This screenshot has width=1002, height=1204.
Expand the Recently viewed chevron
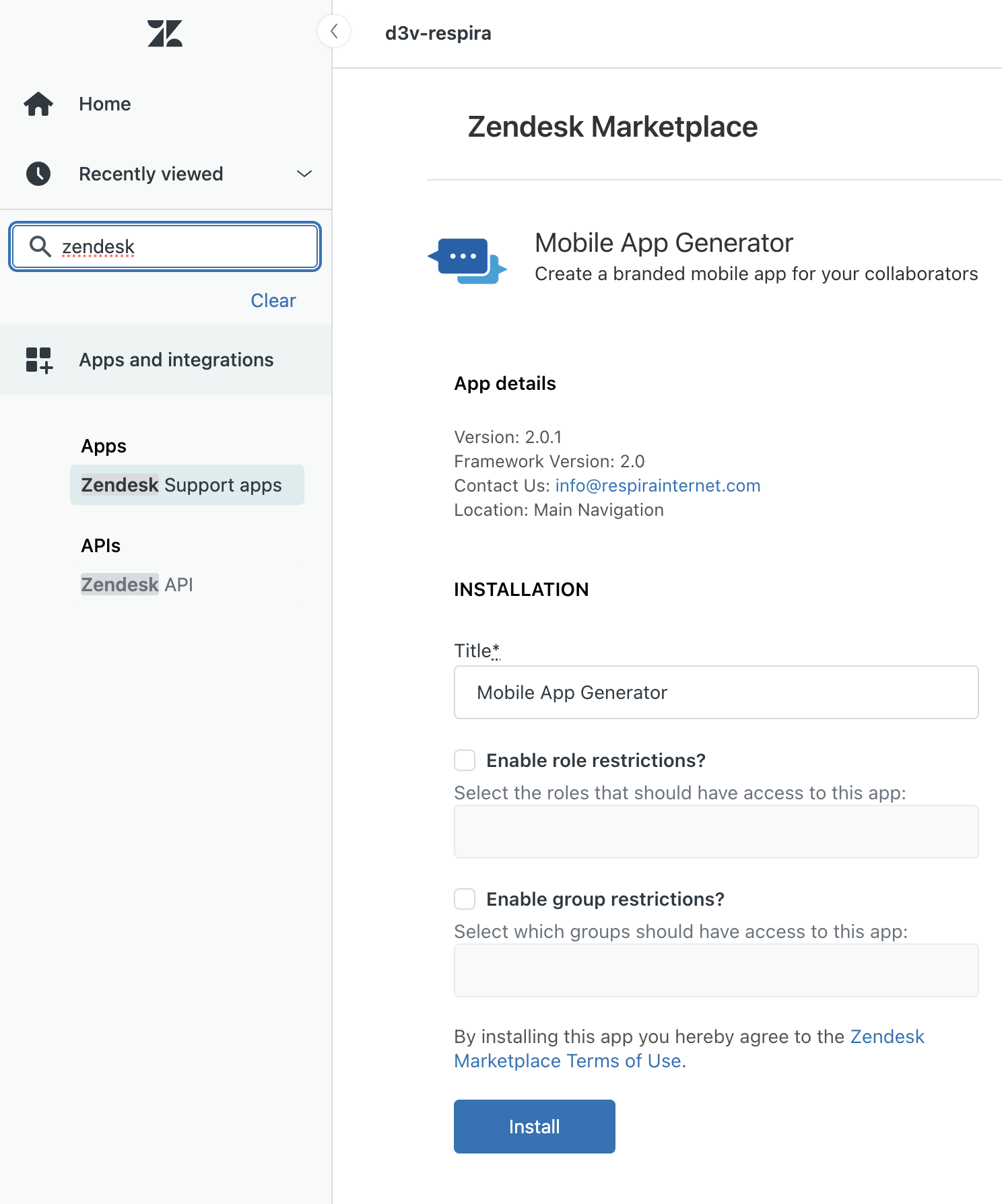(x=304, y=174)
